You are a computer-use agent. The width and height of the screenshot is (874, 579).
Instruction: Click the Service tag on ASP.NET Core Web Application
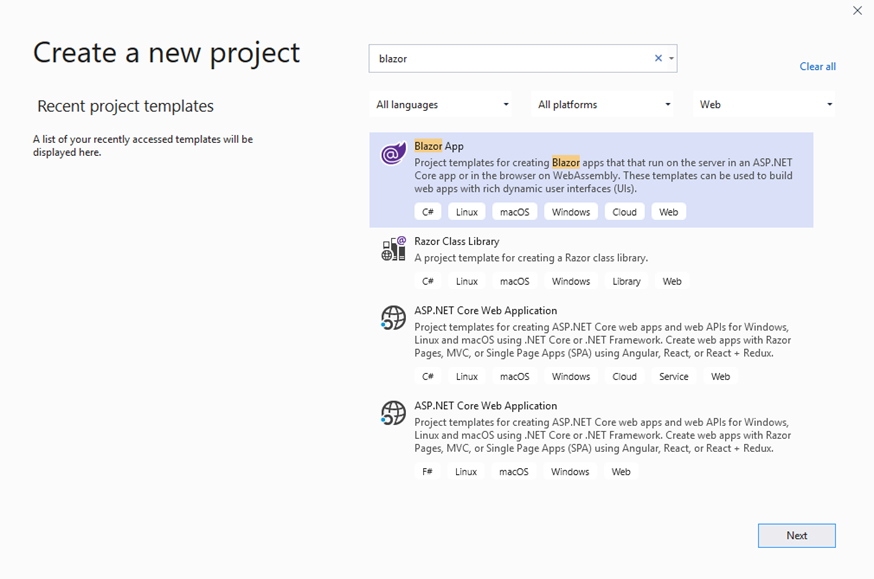(x=673, y=377)
